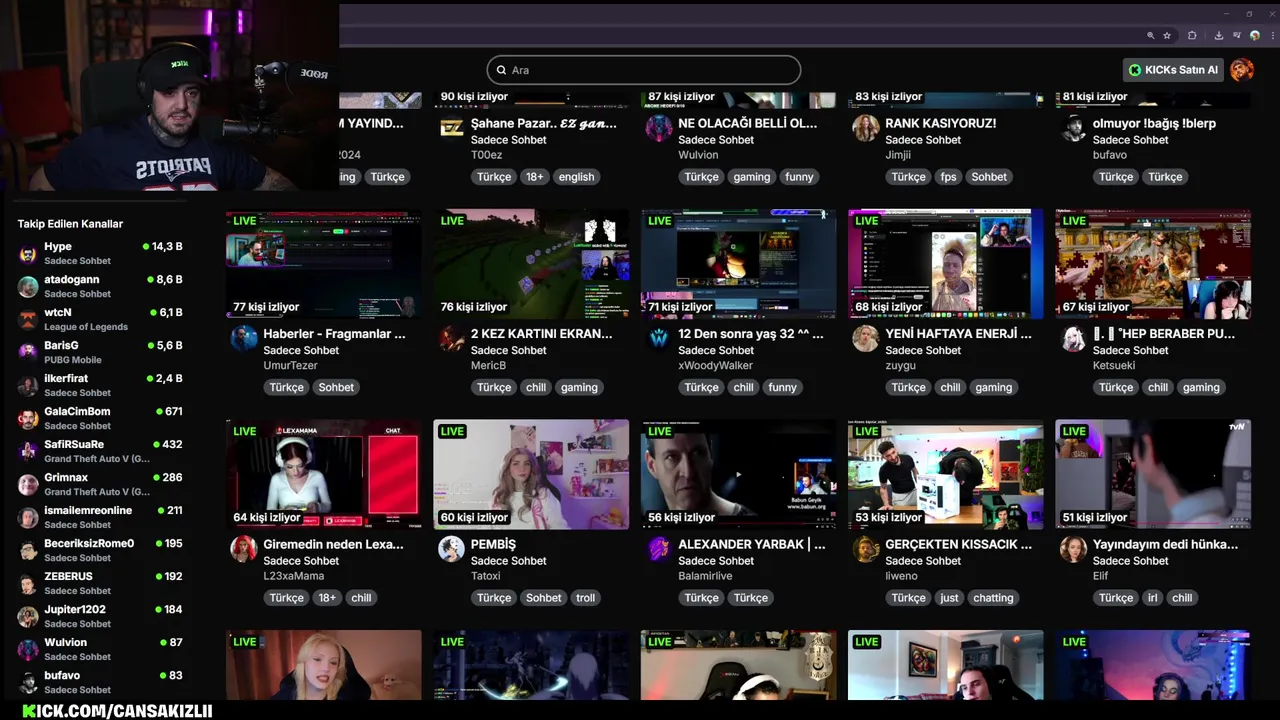Click GalaCimBom's avatar in the sidebar
The image size is (1280, 720).
28,419
